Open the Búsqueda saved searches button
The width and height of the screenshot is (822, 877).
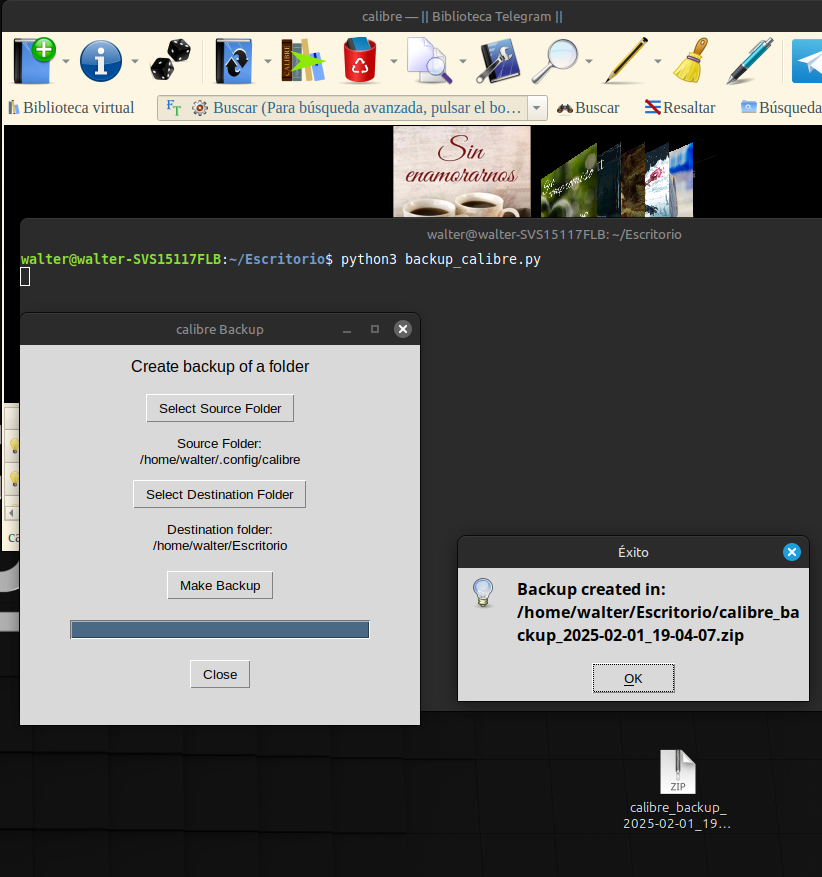pyautogui.click(x=781, y=107)
